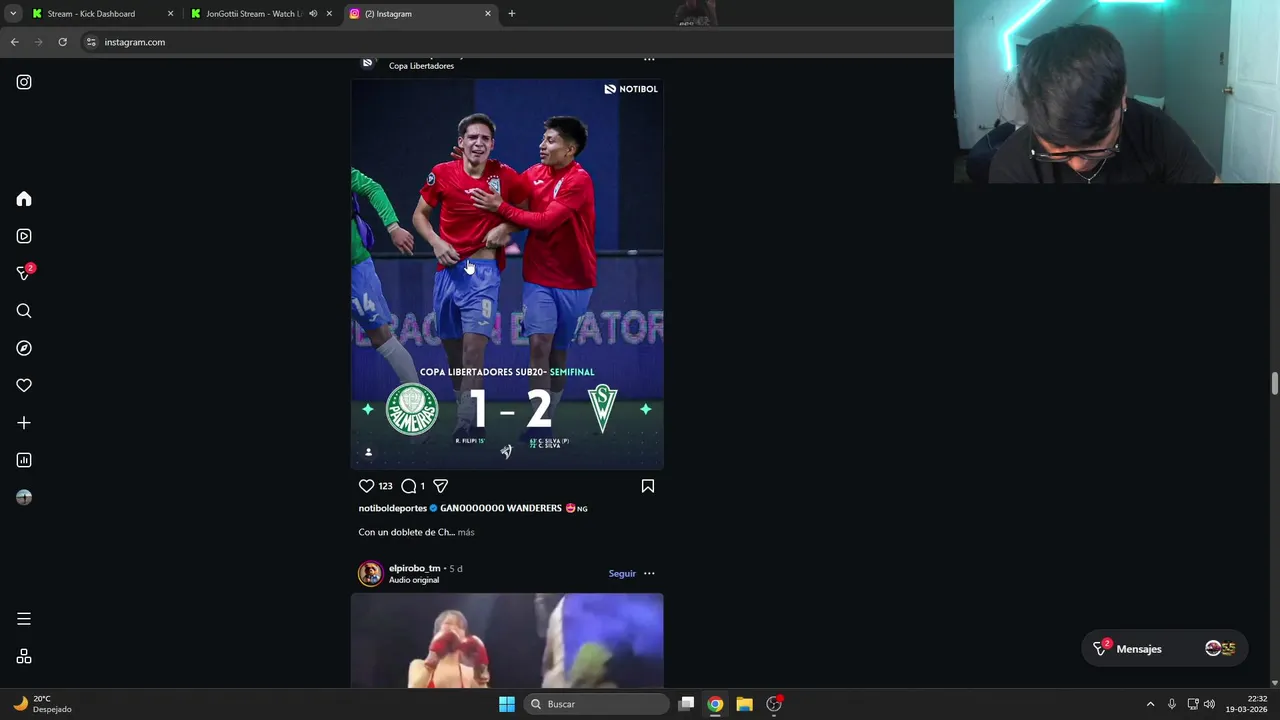Open options menu of Copa Libertadores post

pyautogui.click(x=649, y=60)
